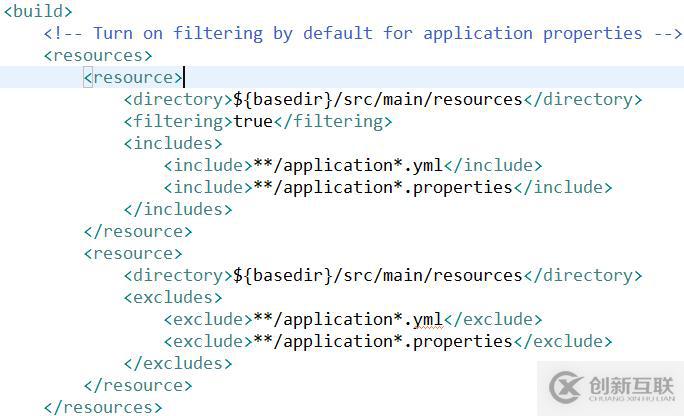This screenshot has width=684, height=416.
Task: Click the resource closing tag below includes
Action: coord(138,231)
